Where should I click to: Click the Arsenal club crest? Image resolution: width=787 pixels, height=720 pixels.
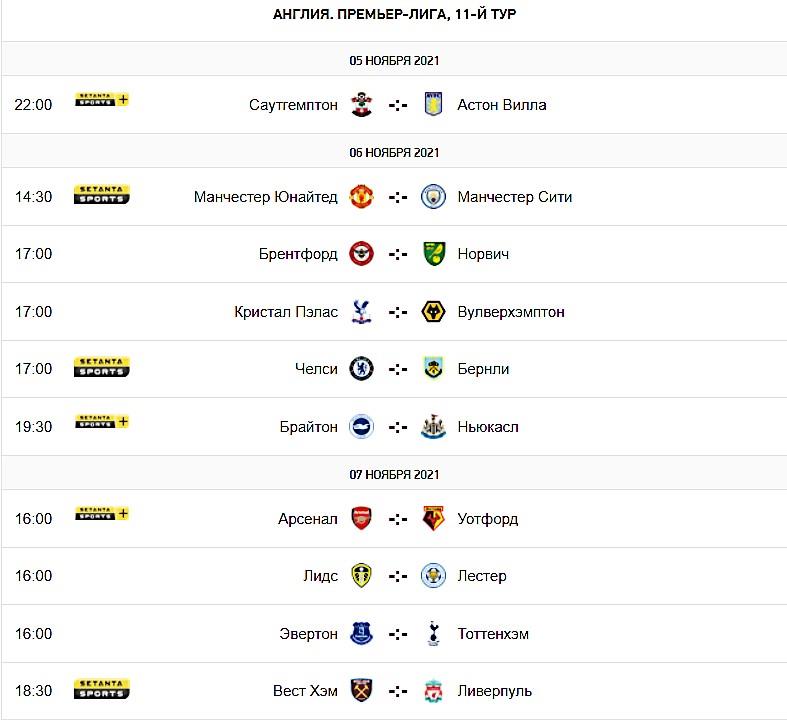click(361, 519)
